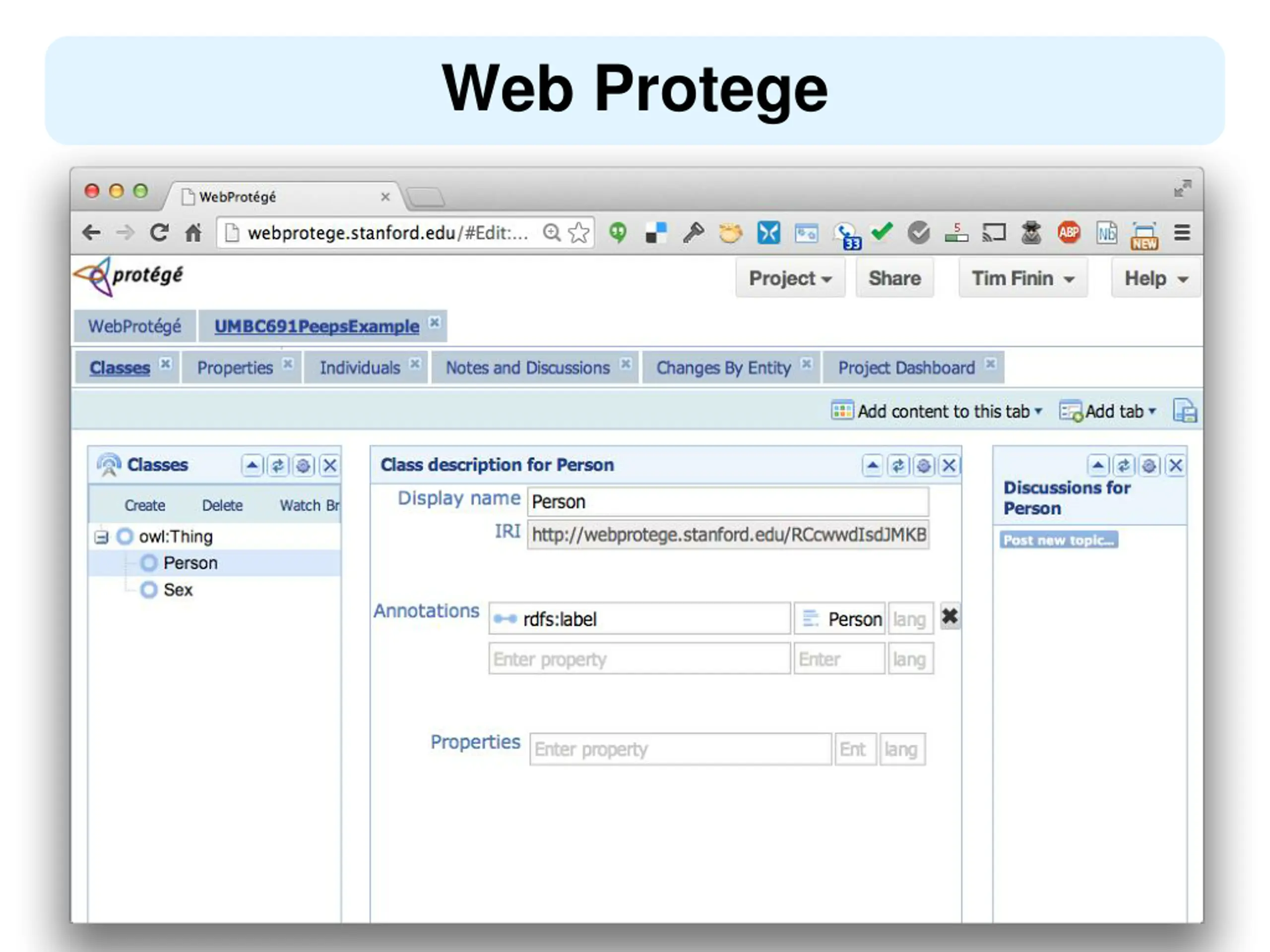Switch to the Properties tab
The image size is (1270, 952).
[235, 368]
